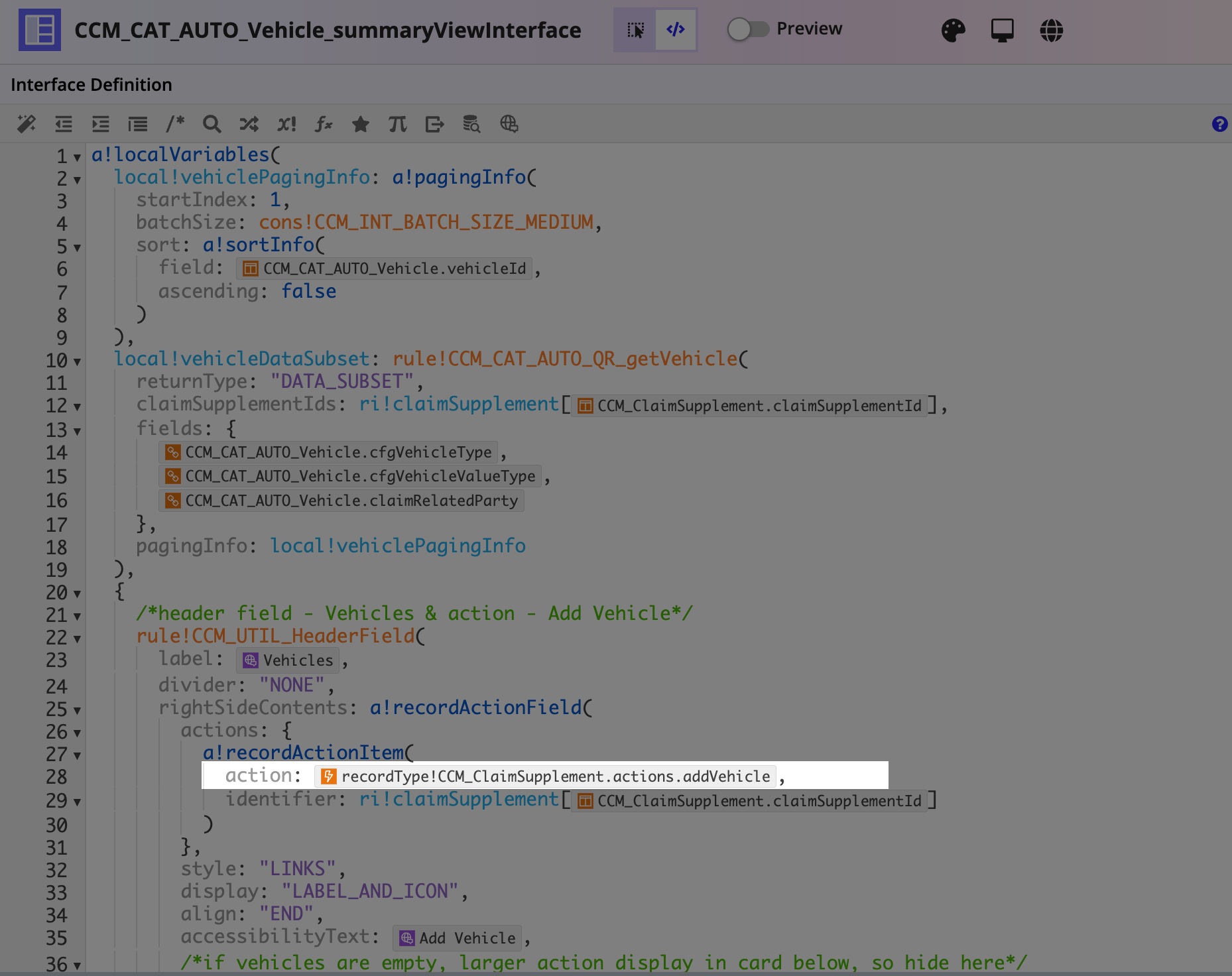Click the CCM_CAT_AUTO_Vehicle.vehicleId field chip

pos(384,269)
